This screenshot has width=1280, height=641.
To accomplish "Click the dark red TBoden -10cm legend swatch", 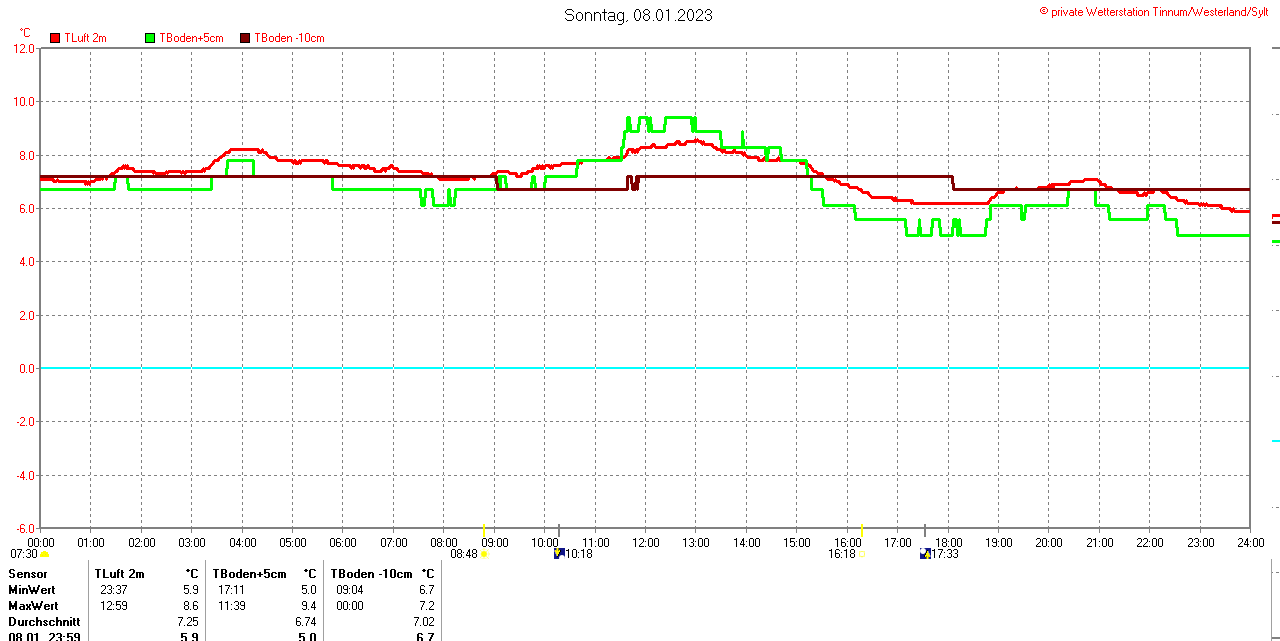I will point(245,38).
